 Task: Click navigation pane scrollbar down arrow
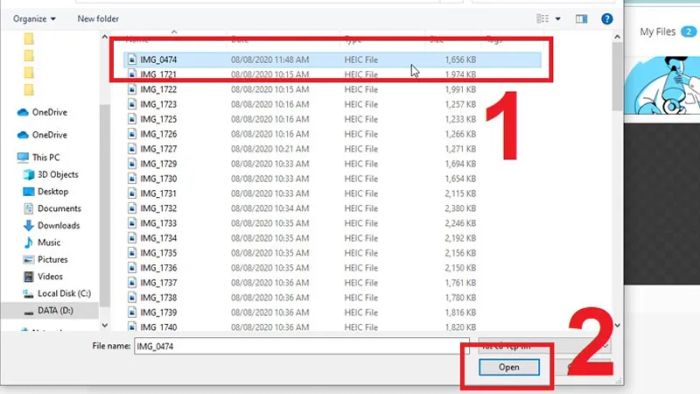[104, 326]
